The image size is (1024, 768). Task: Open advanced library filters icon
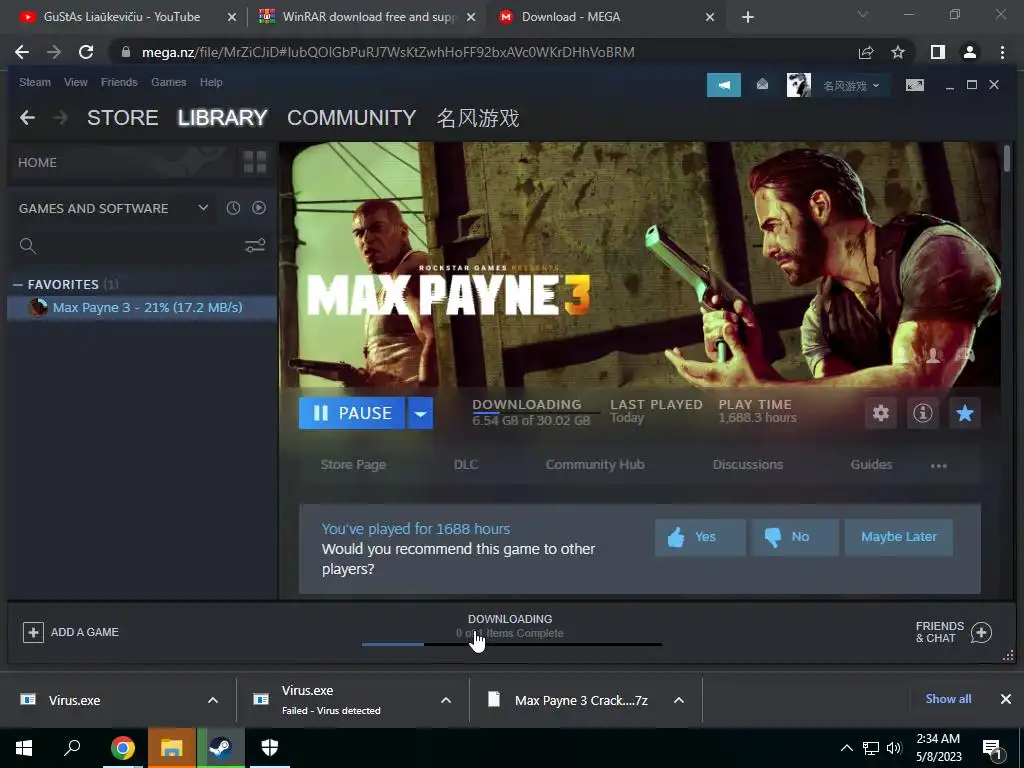(255, 246)
